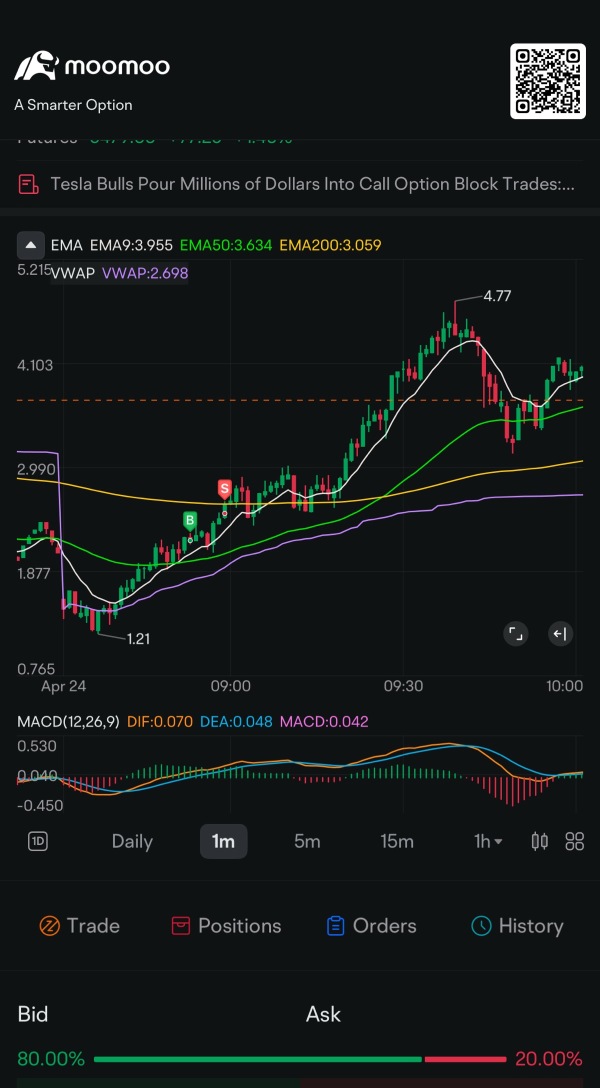Tap the red news document icon

tap(28, 184)
